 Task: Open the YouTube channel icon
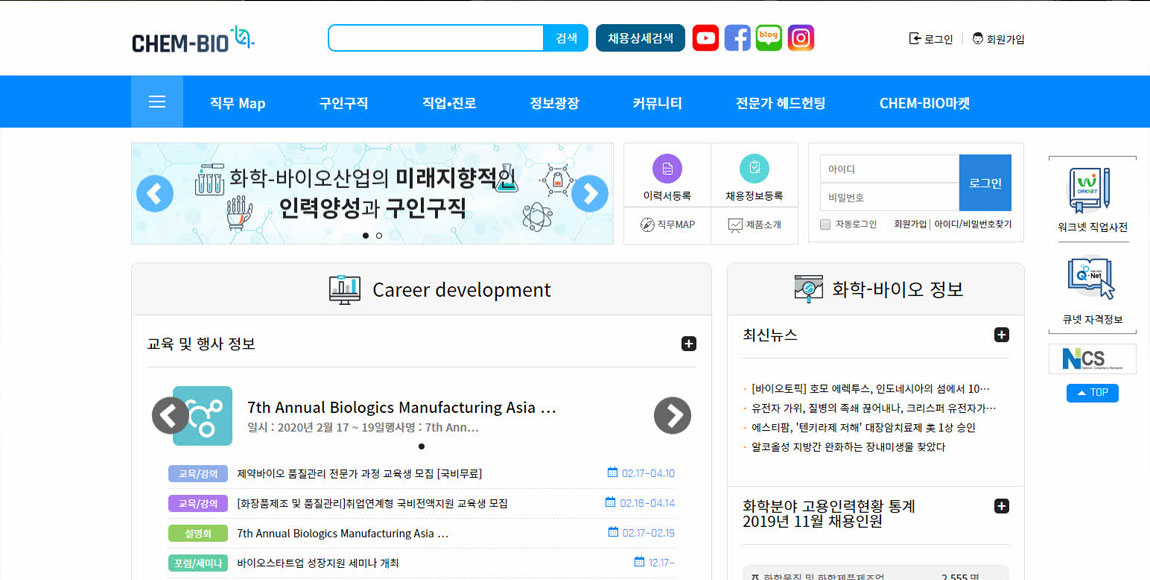coord(705,38)
